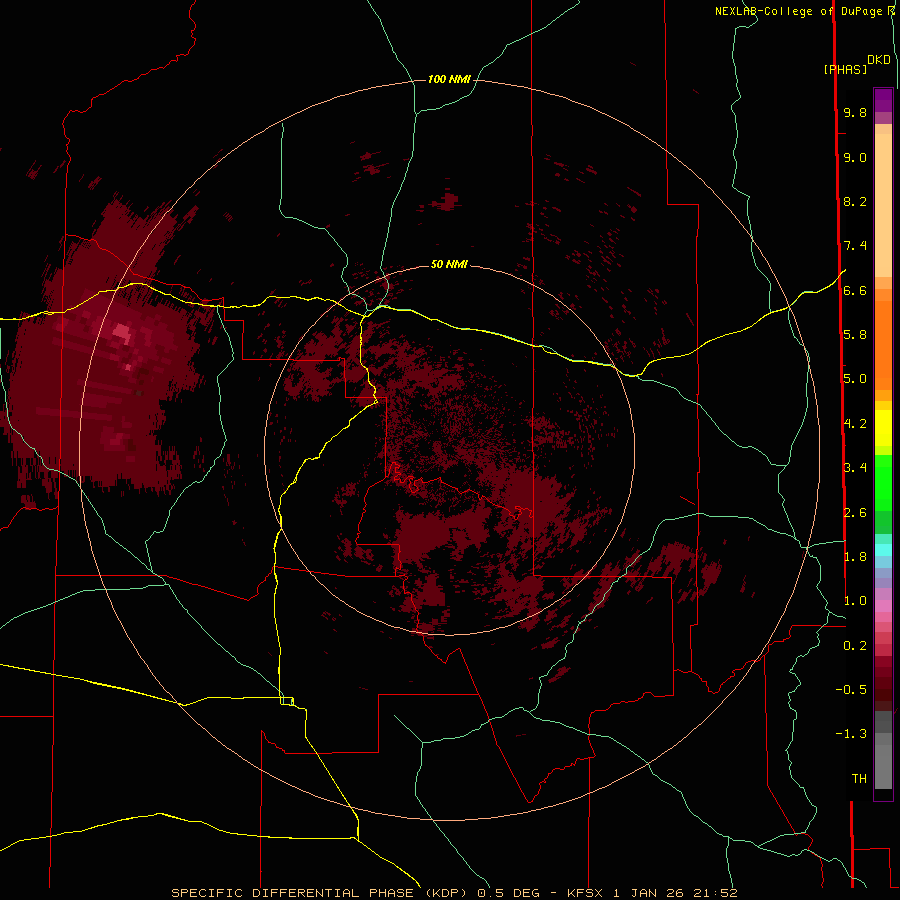Click the 9.8 value on the scale

click(855, 112)
